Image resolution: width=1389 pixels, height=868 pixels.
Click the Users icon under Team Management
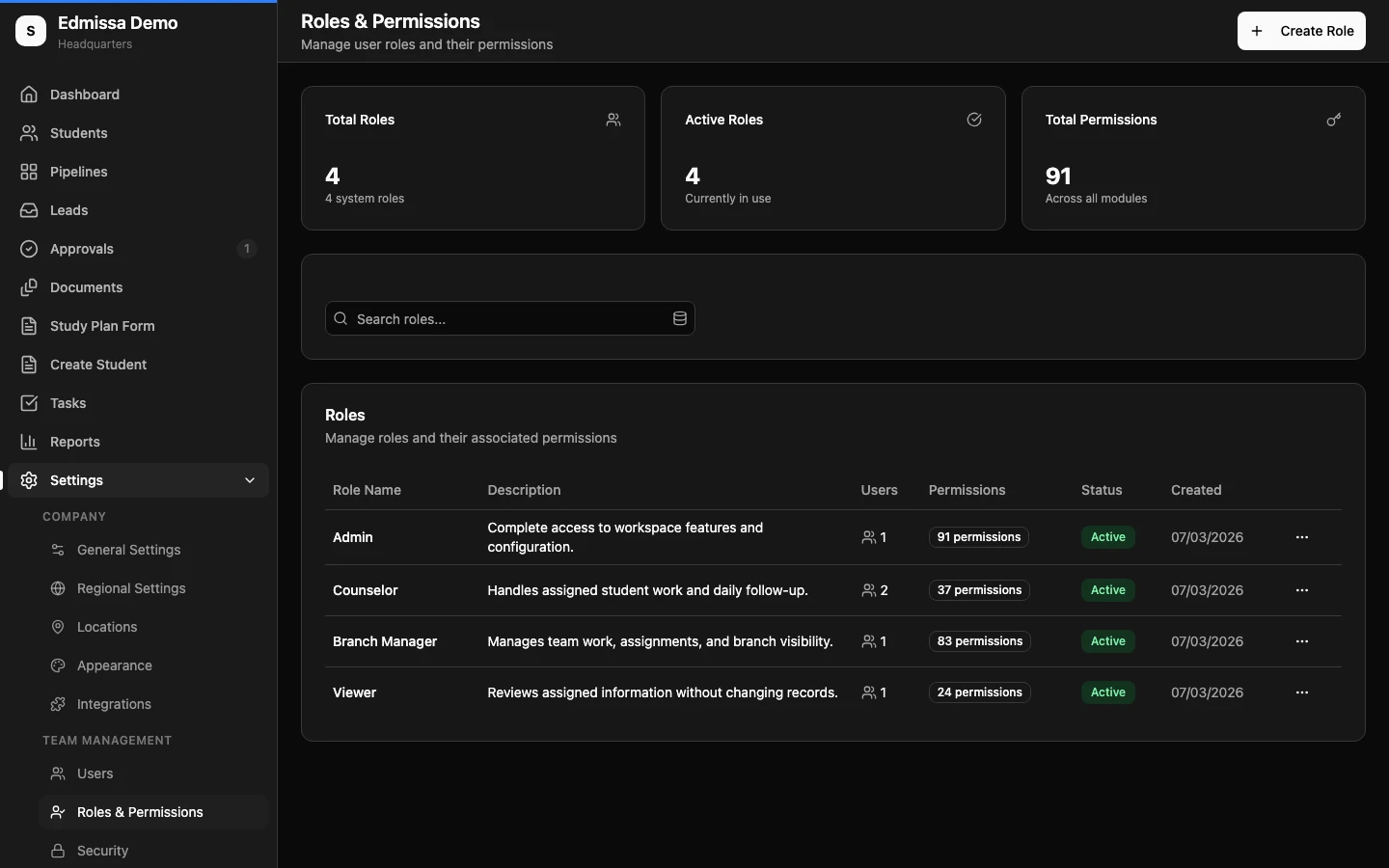click(58, 773)
